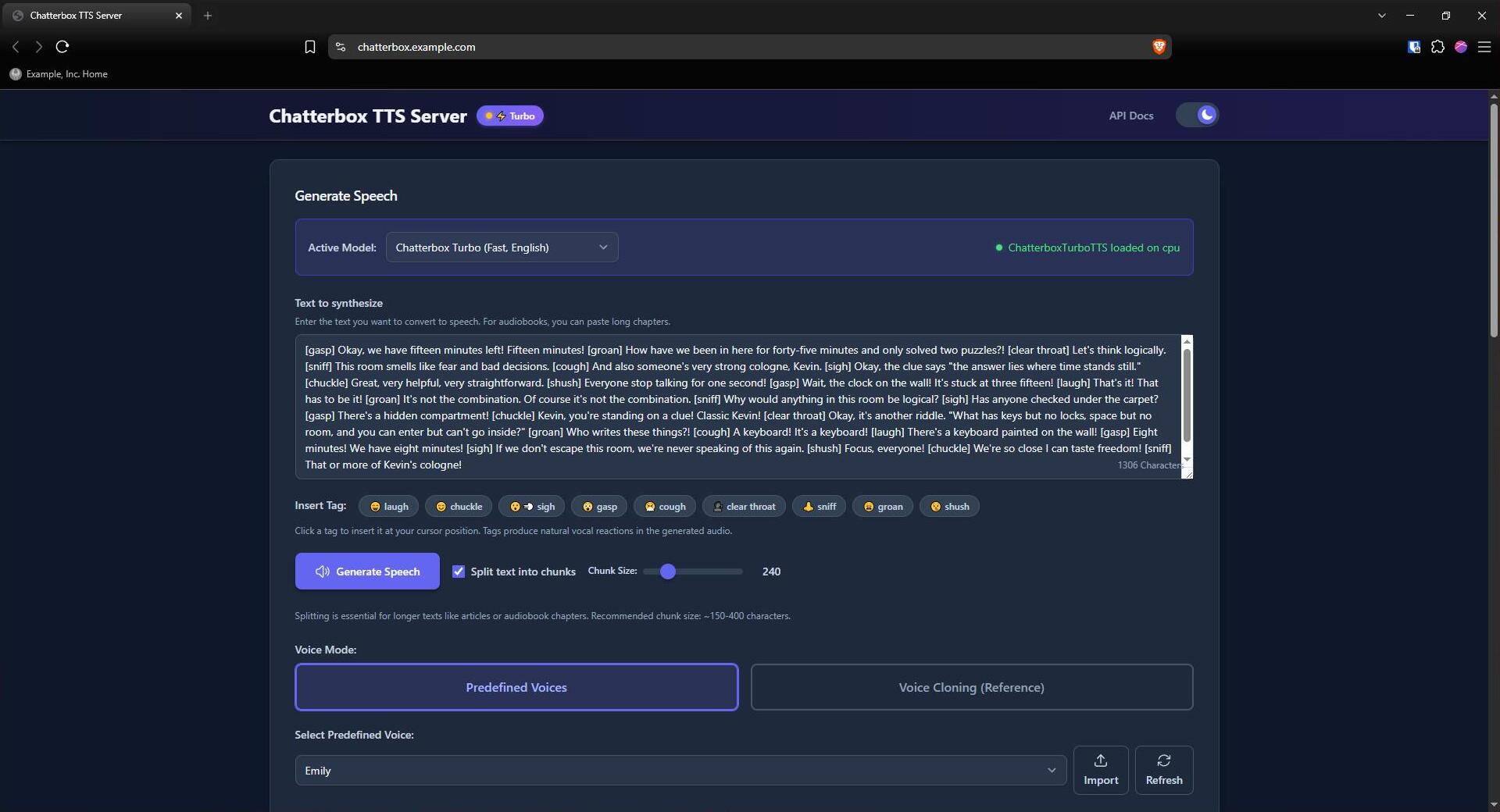Screen dimensions: 1500x812
Task: Insert the cough tag
Action: (665, 507)
